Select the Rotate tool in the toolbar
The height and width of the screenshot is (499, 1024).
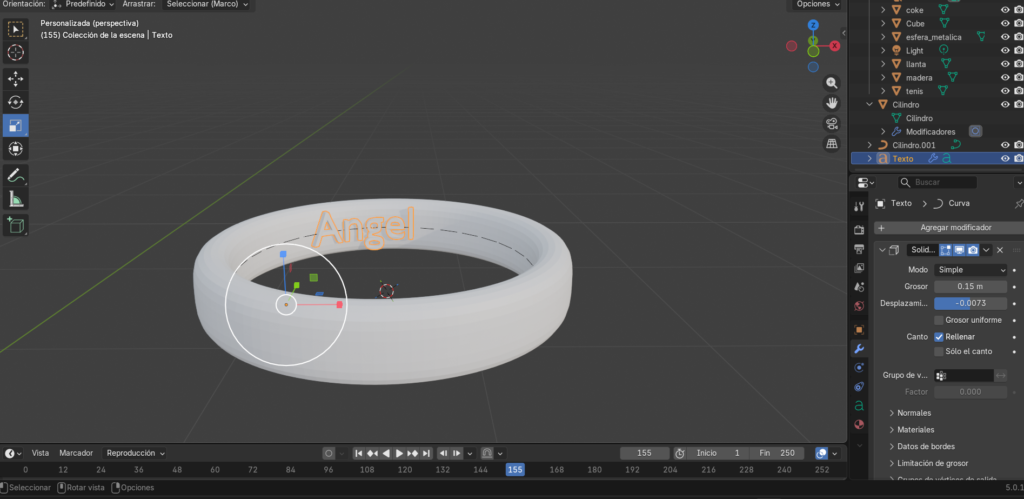click(x=16, y=102)
